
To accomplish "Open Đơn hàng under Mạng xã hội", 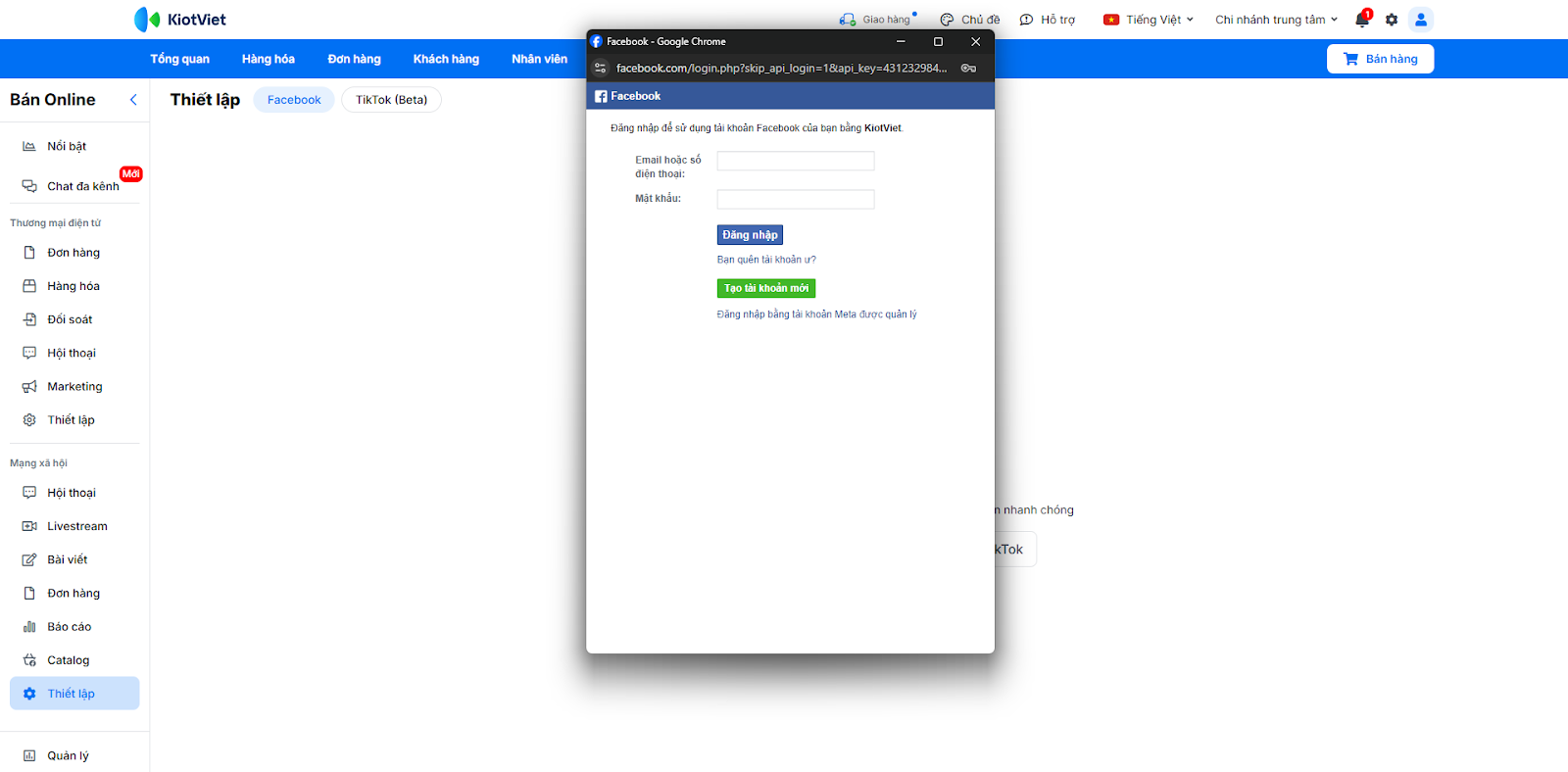I will coord(74,593).
